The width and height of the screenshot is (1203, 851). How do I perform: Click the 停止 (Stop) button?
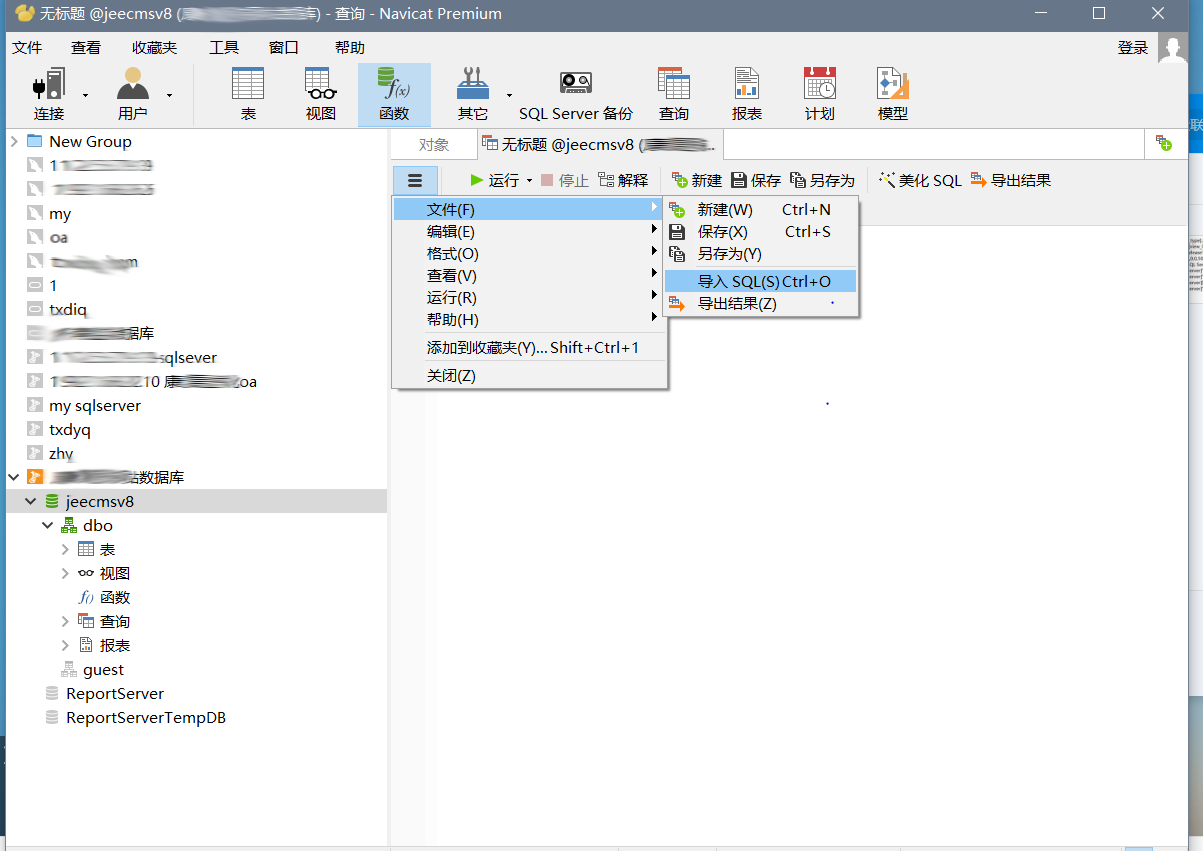point(565,181)
